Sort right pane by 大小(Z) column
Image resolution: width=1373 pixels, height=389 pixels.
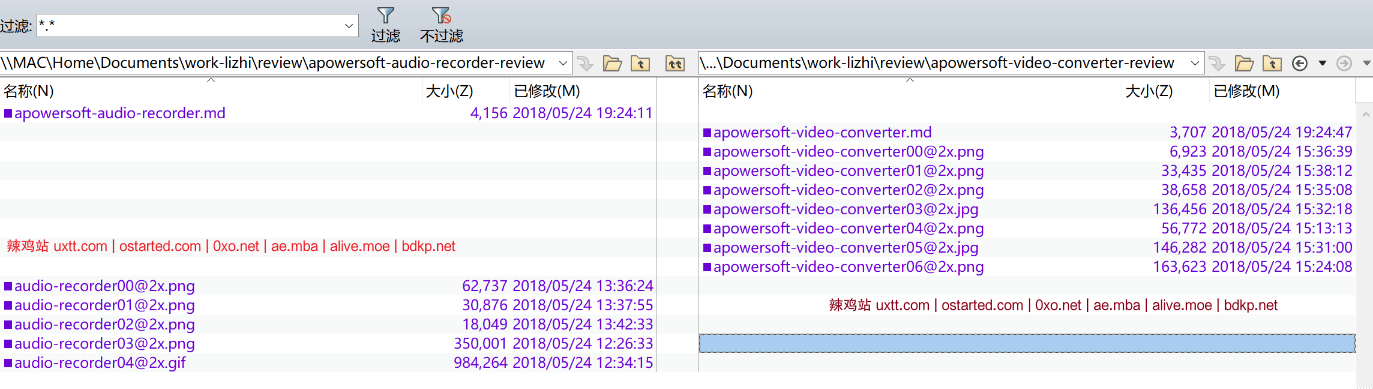1164,92
